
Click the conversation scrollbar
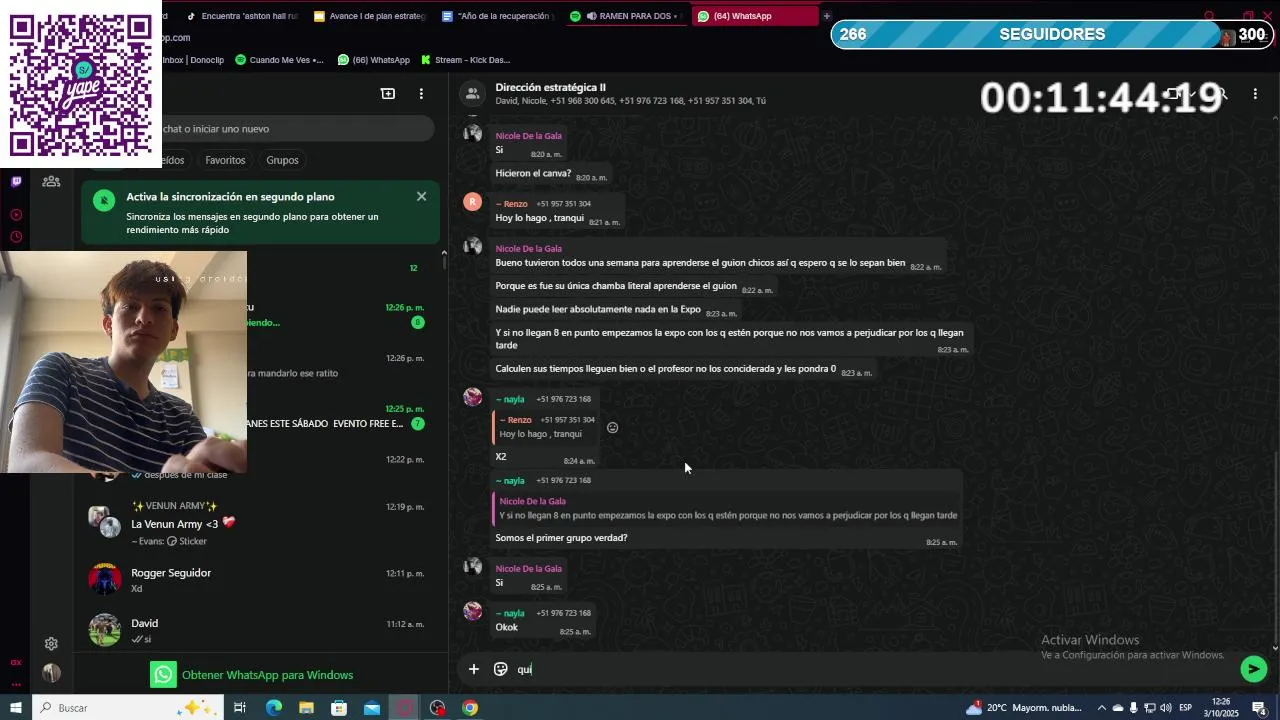point(1275,550)
